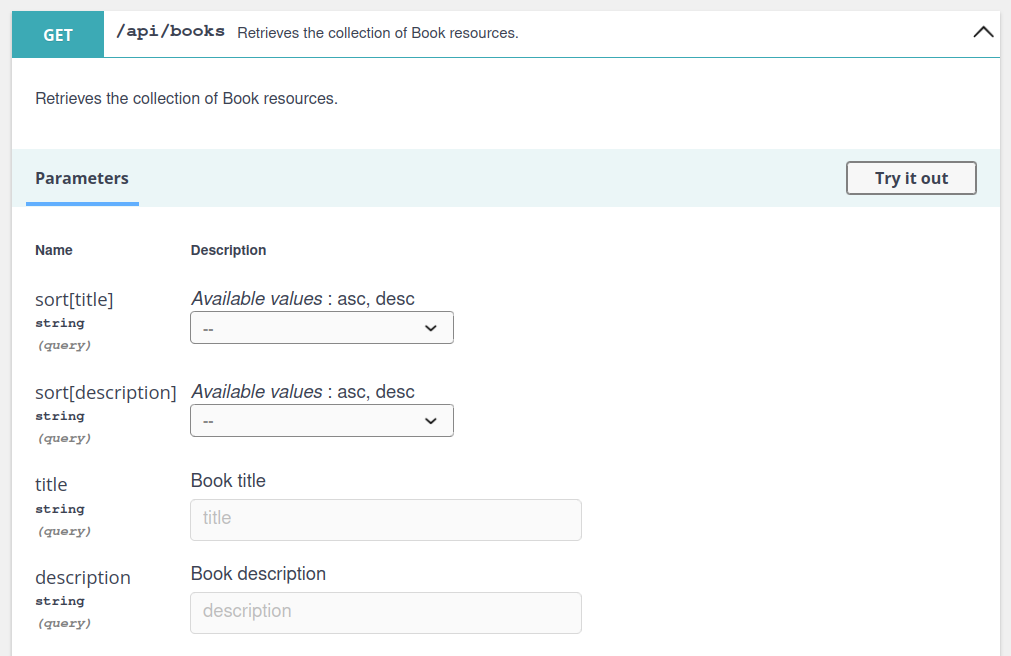Click the (query) label under description parameter
This screenshot has height=656, width=1011.
click(x=63, y=622)
